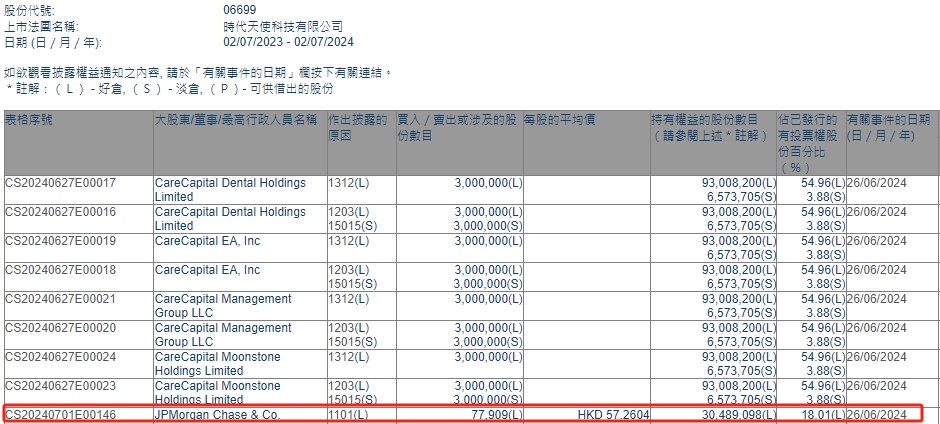
Task: Select the stock code 06699
Action: [239, 10]
